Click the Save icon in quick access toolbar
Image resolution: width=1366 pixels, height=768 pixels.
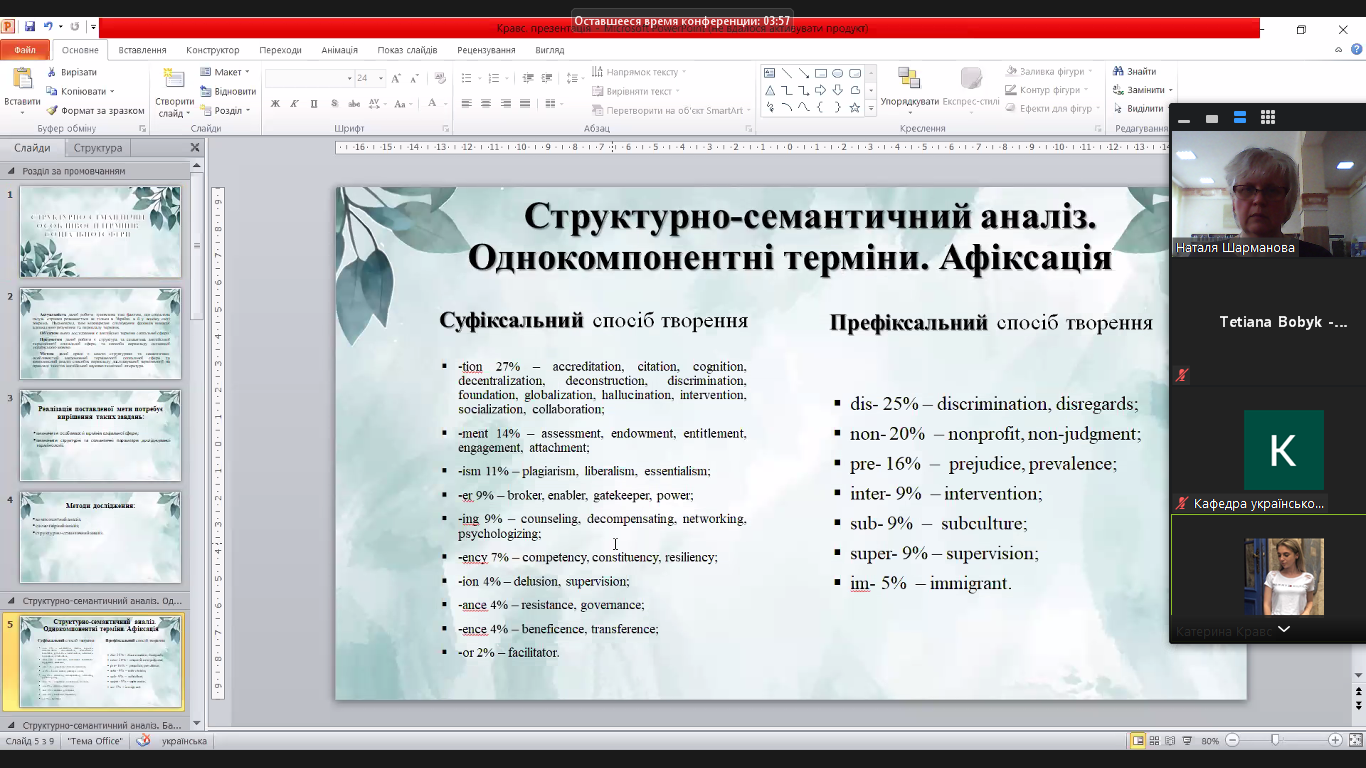(x=30, y=27)
